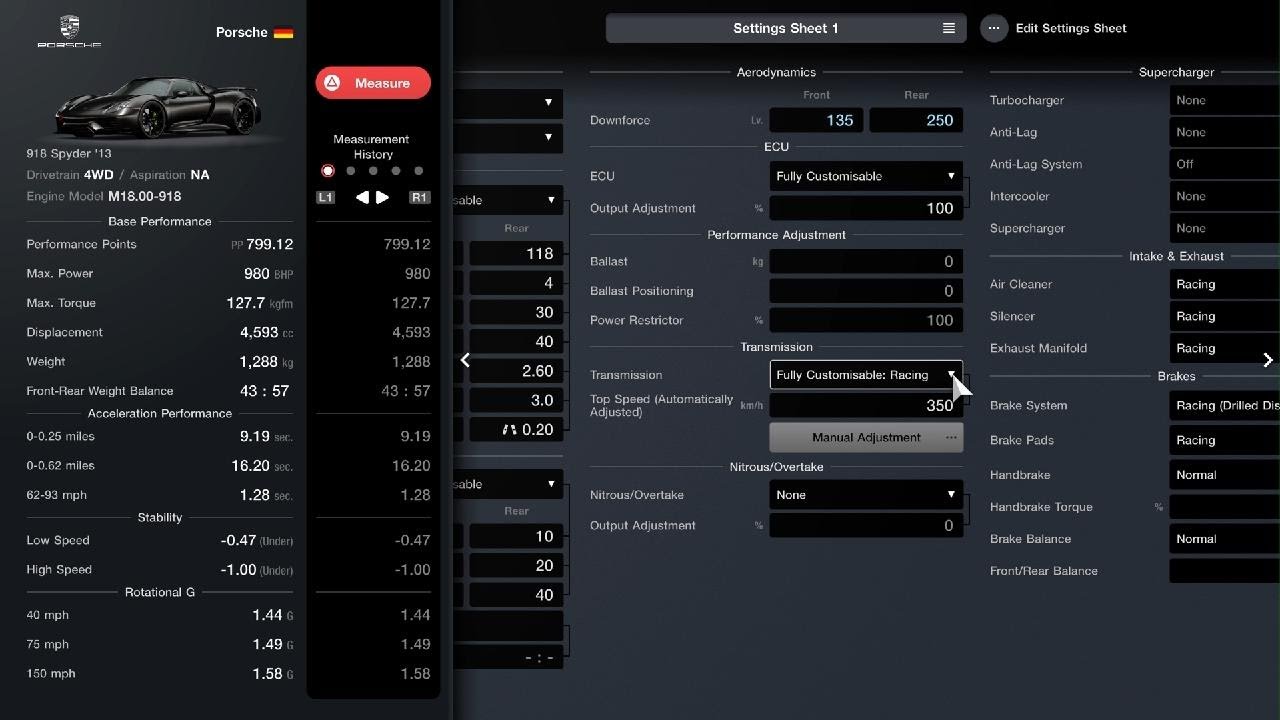Open Edit Settings Sheet options
The width and height of the screenshot is (1280, 720).
1056,28
